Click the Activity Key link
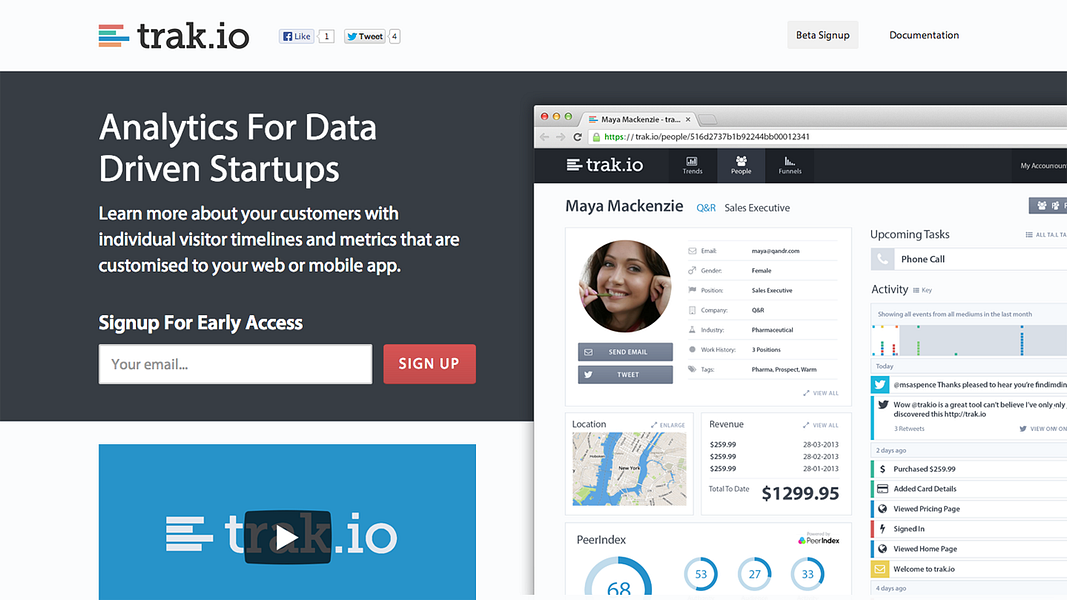This screenshot has height=600, width=1067. [923, 290]
